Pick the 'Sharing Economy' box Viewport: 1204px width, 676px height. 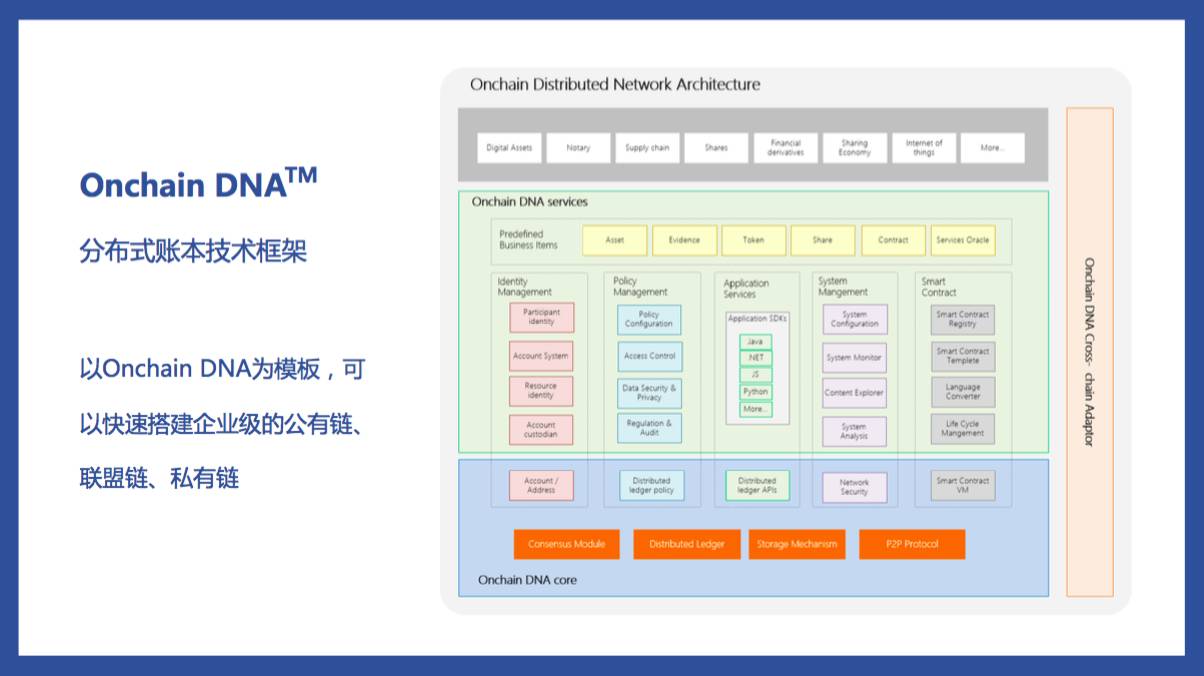855,148
